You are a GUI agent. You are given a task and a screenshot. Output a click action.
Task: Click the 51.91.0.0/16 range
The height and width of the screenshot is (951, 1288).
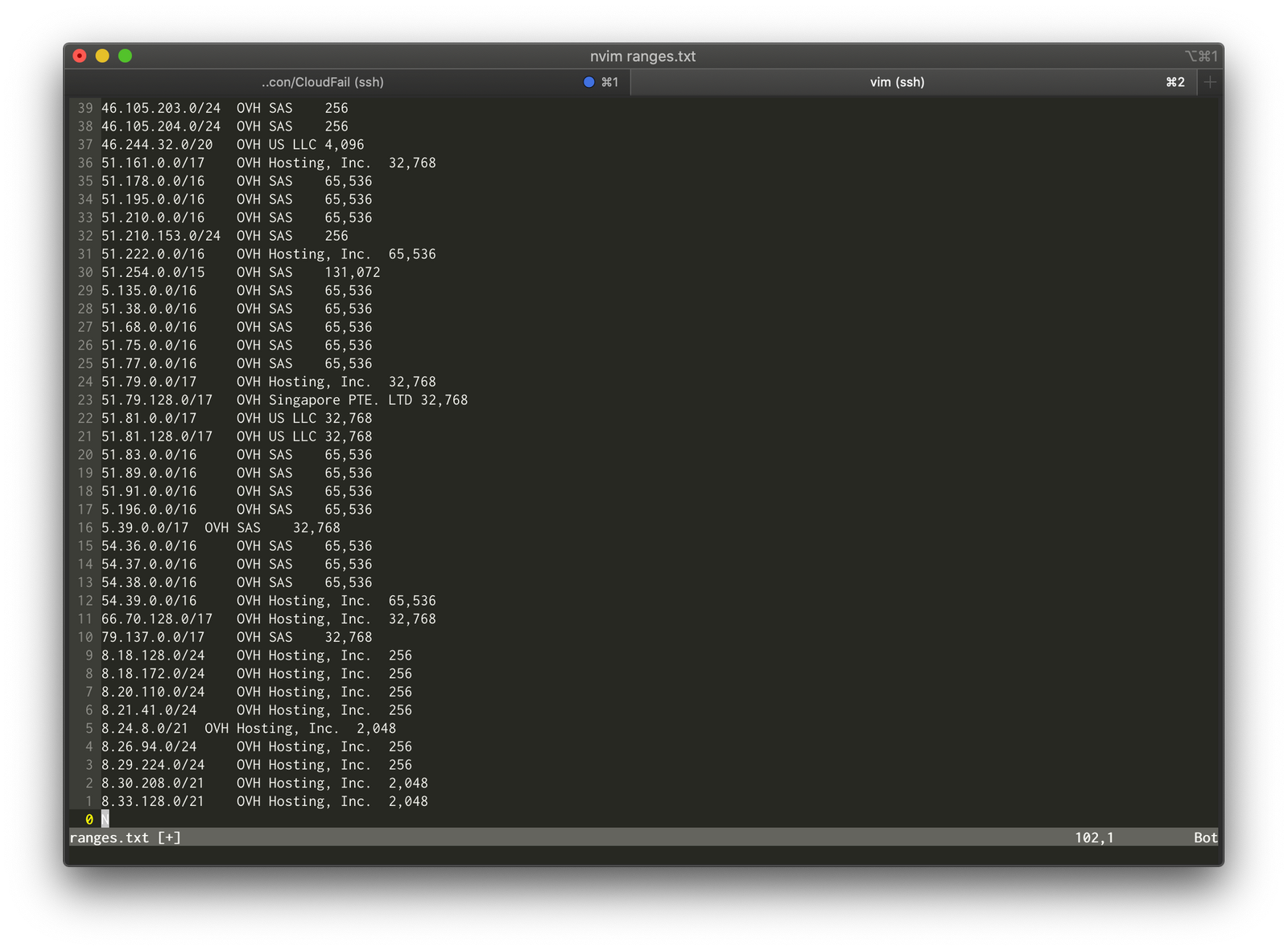click(149, 491)
